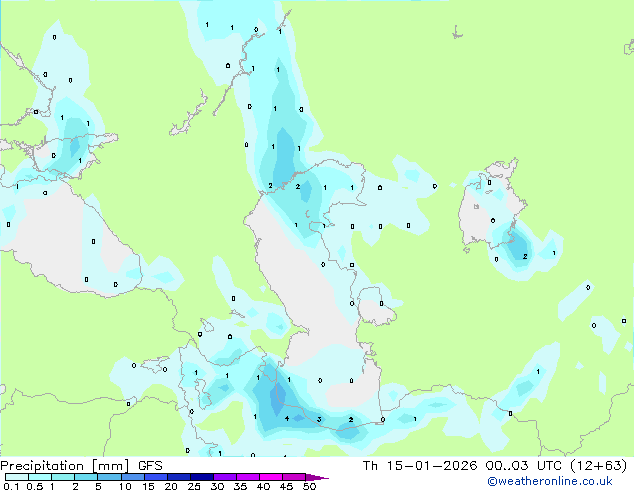Click the '50' legend label
Image resolution: width=634 pixels, height=490 pixels.
309,486
